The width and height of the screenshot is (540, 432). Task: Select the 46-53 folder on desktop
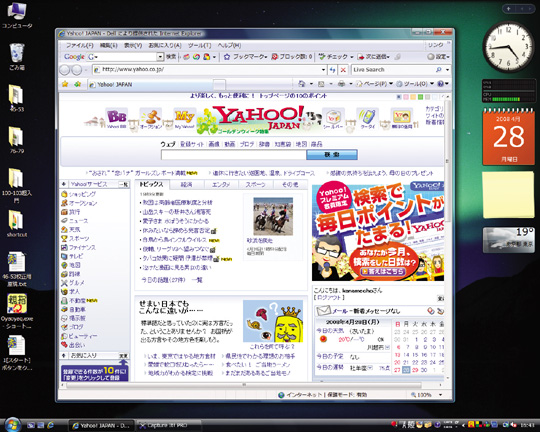coord(16,98)
